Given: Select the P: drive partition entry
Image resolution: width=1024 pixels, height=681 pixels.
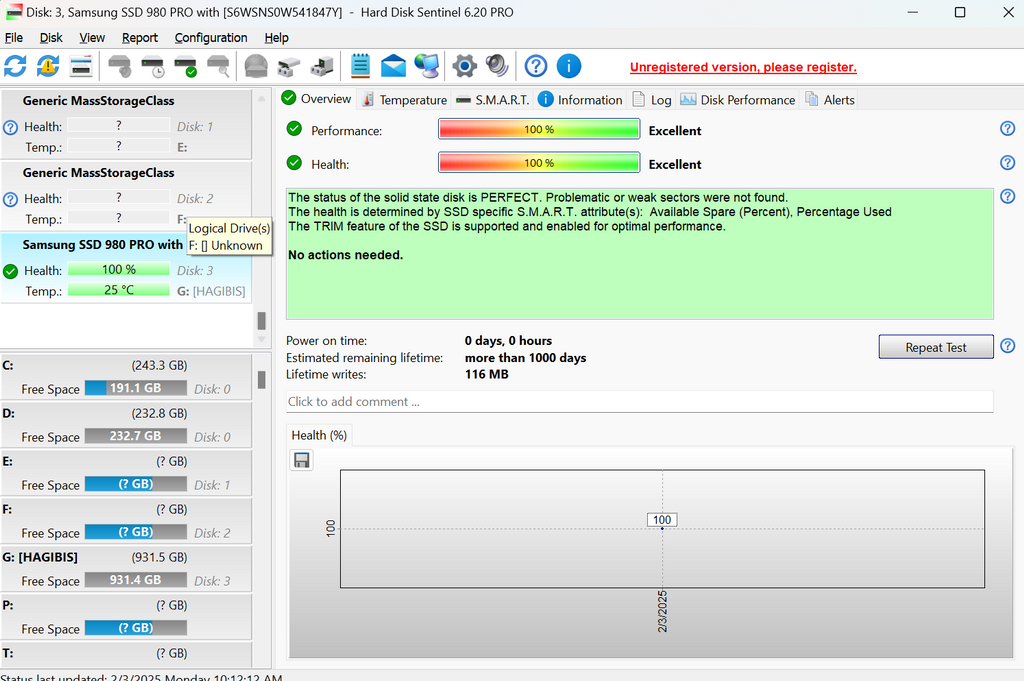Looking at the screenshot, I should tap(126, 617).
